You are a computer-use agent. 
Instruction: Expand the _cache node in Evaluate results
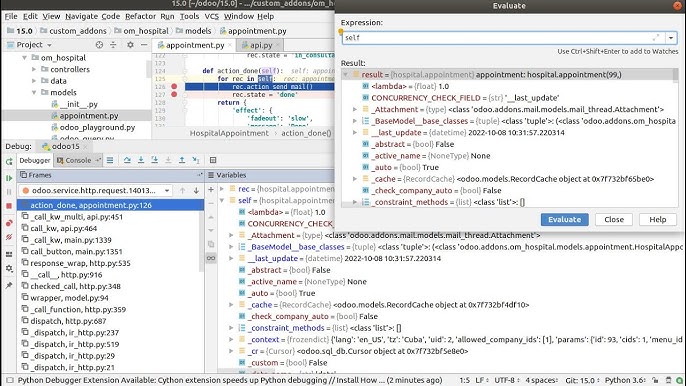click(x=355, y=179)
